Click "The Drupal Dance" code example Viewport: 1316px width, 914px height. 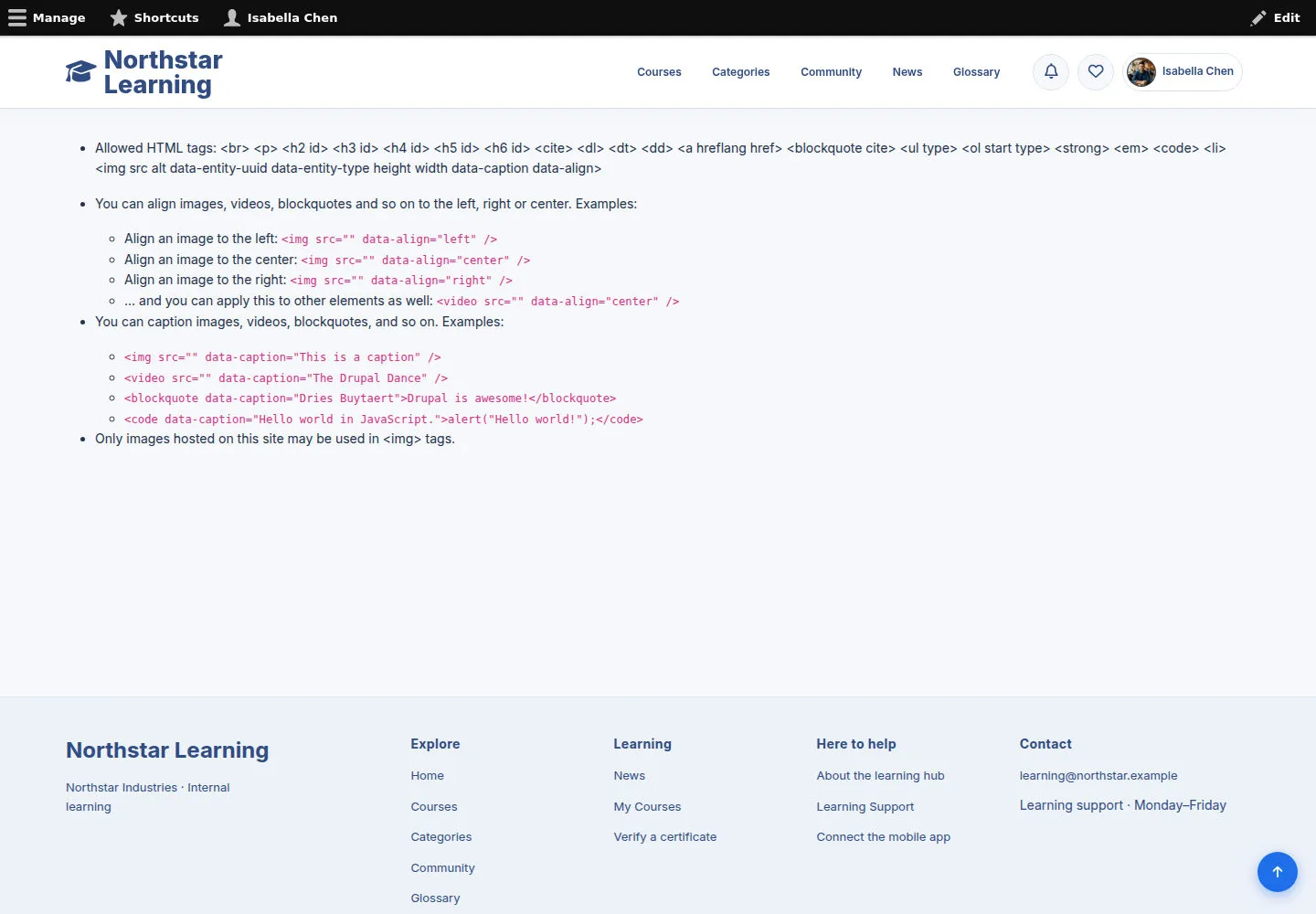[286, 378]
